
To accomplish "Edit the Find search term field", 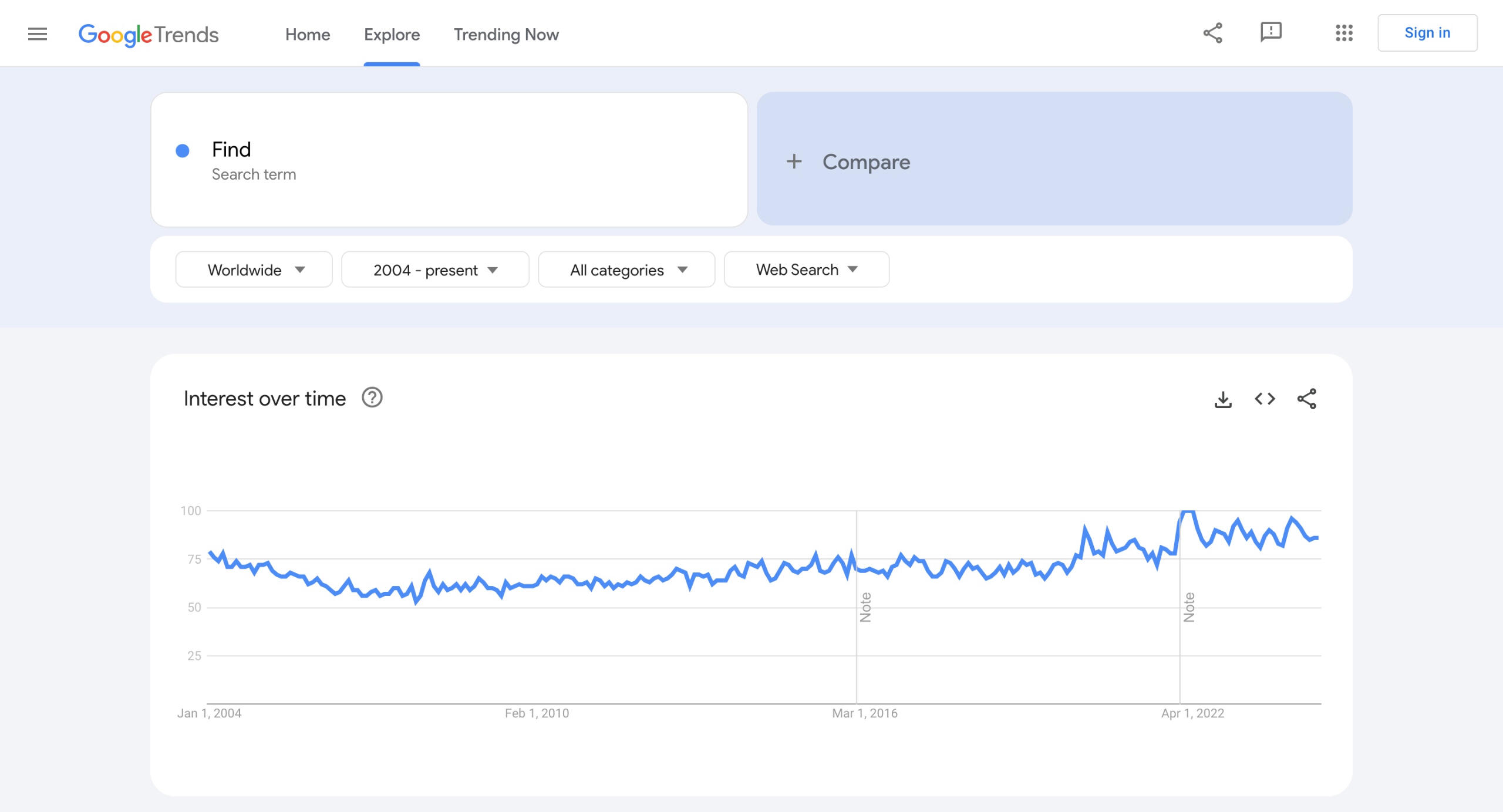I will click(x=449, y=160).
